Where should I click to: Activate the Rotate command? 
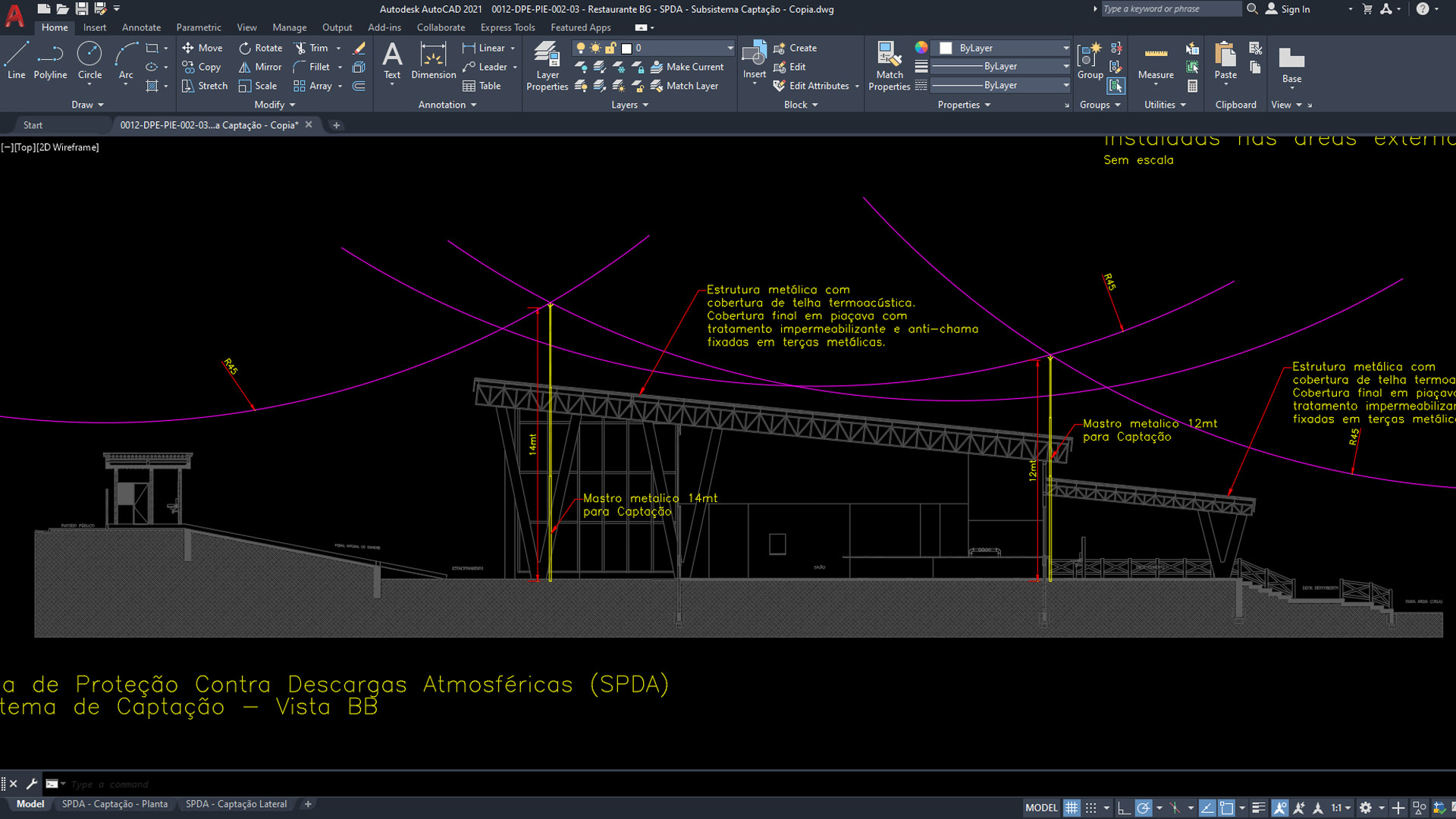(x=261, y=48)
